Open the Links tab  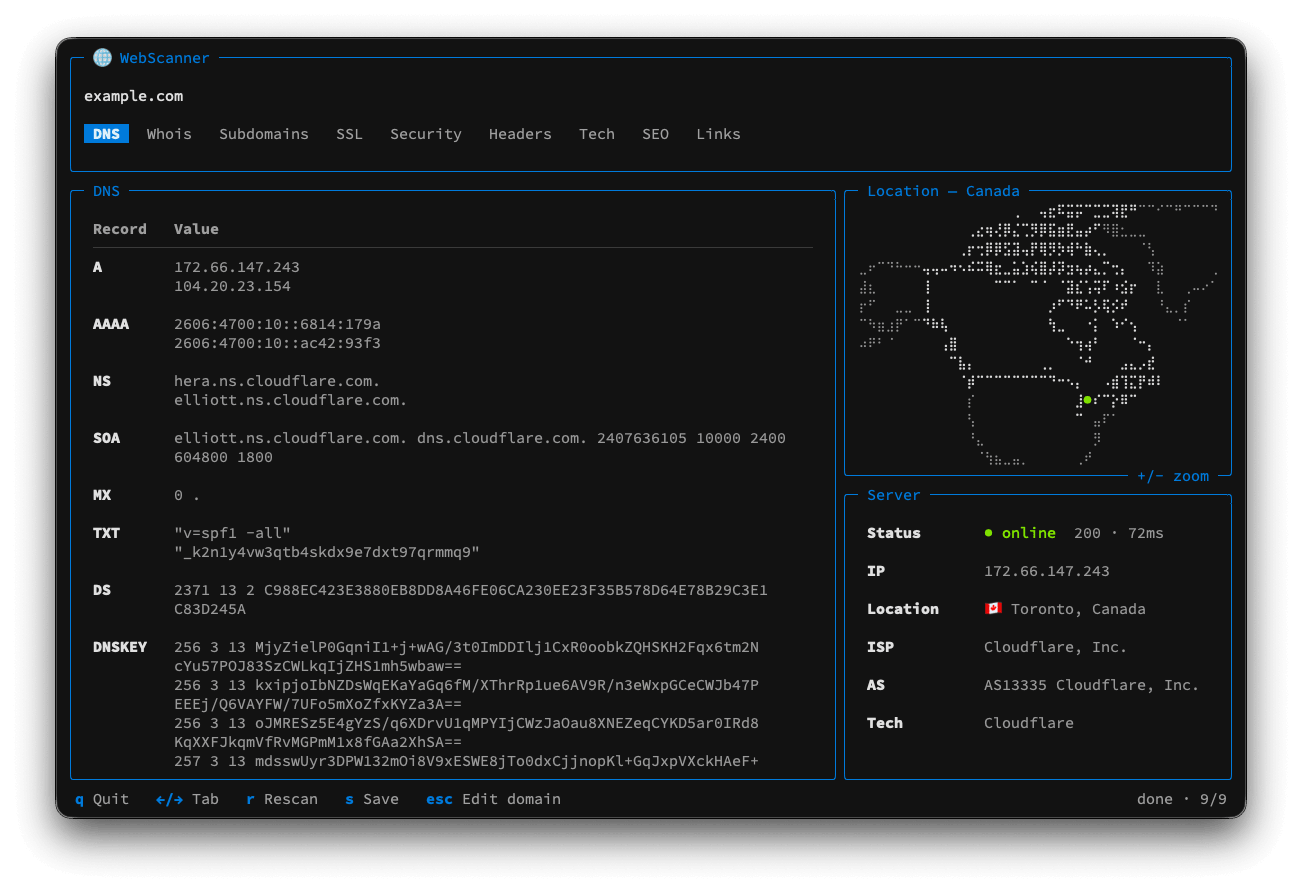[718, 134]
